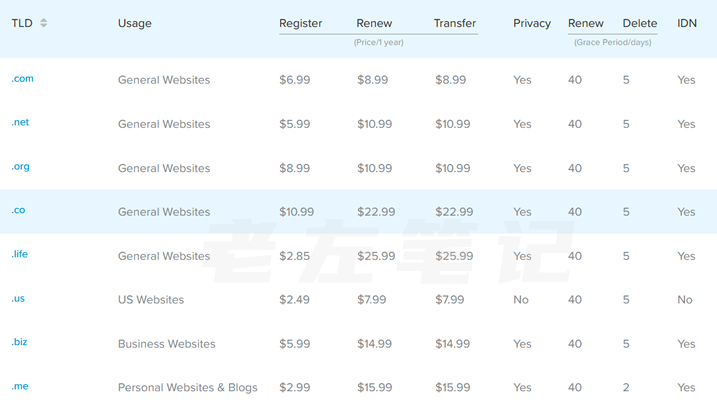Viewport: 717px width, 402px height.
Task: Open the .life TLD link
Action: tap(20, 255)
